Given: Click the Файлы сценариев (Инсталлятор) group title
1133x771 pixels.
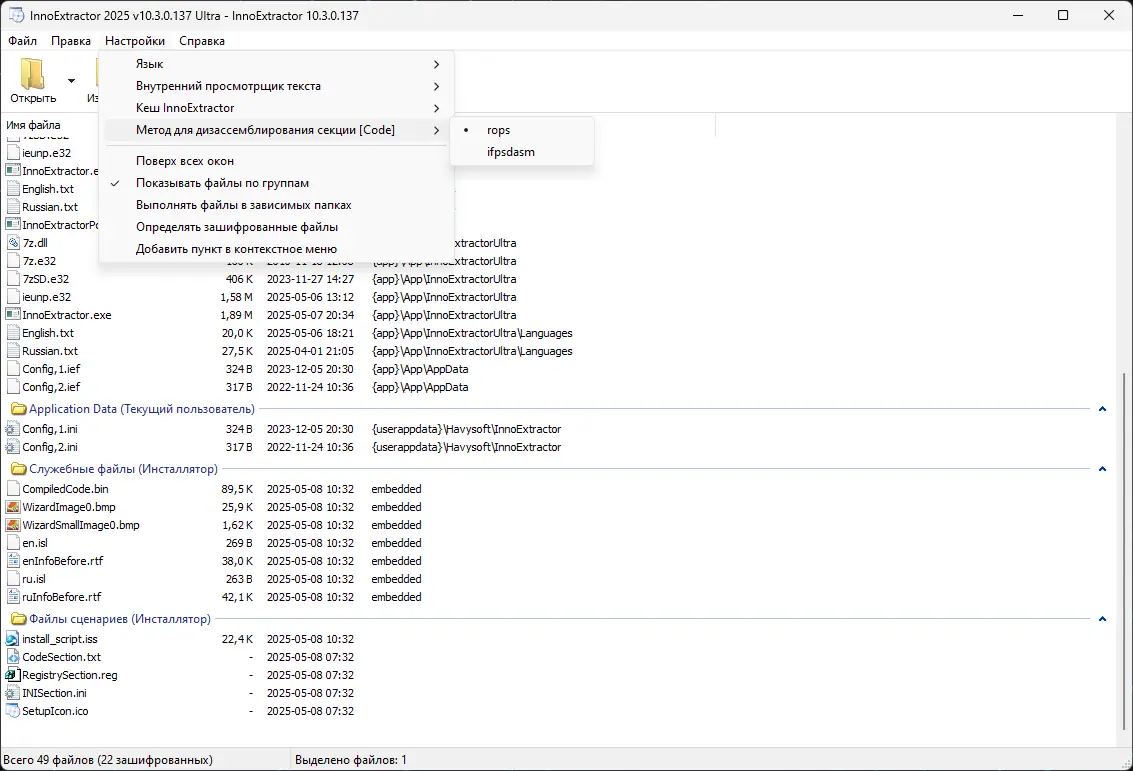Looking at the screenshot, I should pos(120,619).
